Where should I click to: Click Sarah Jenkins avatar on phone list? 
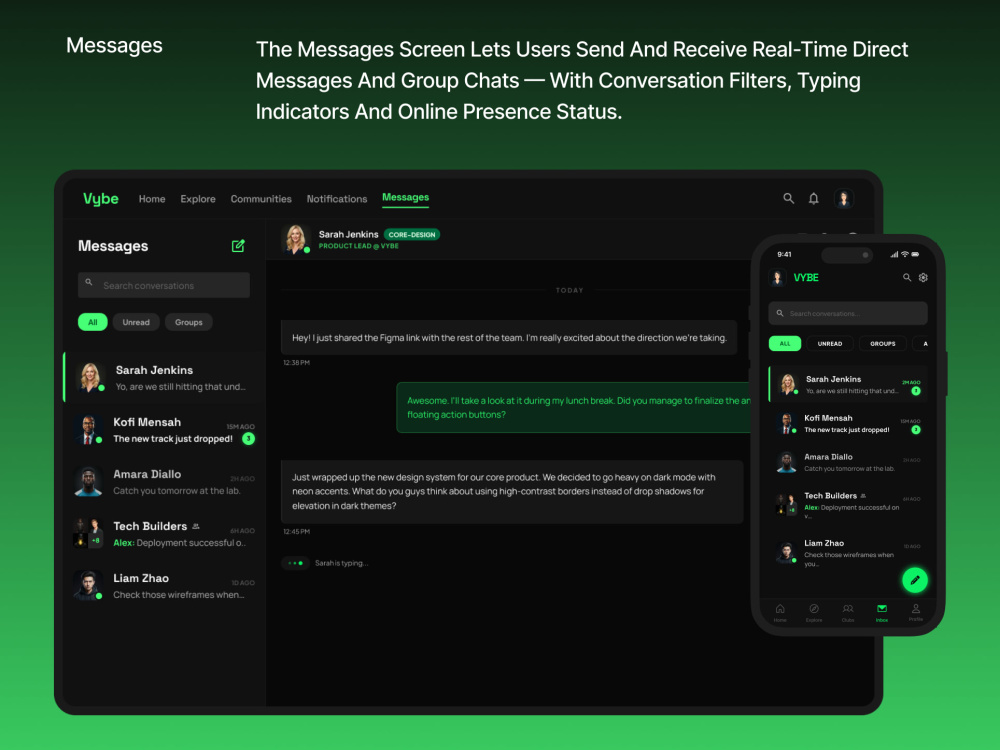788,384
